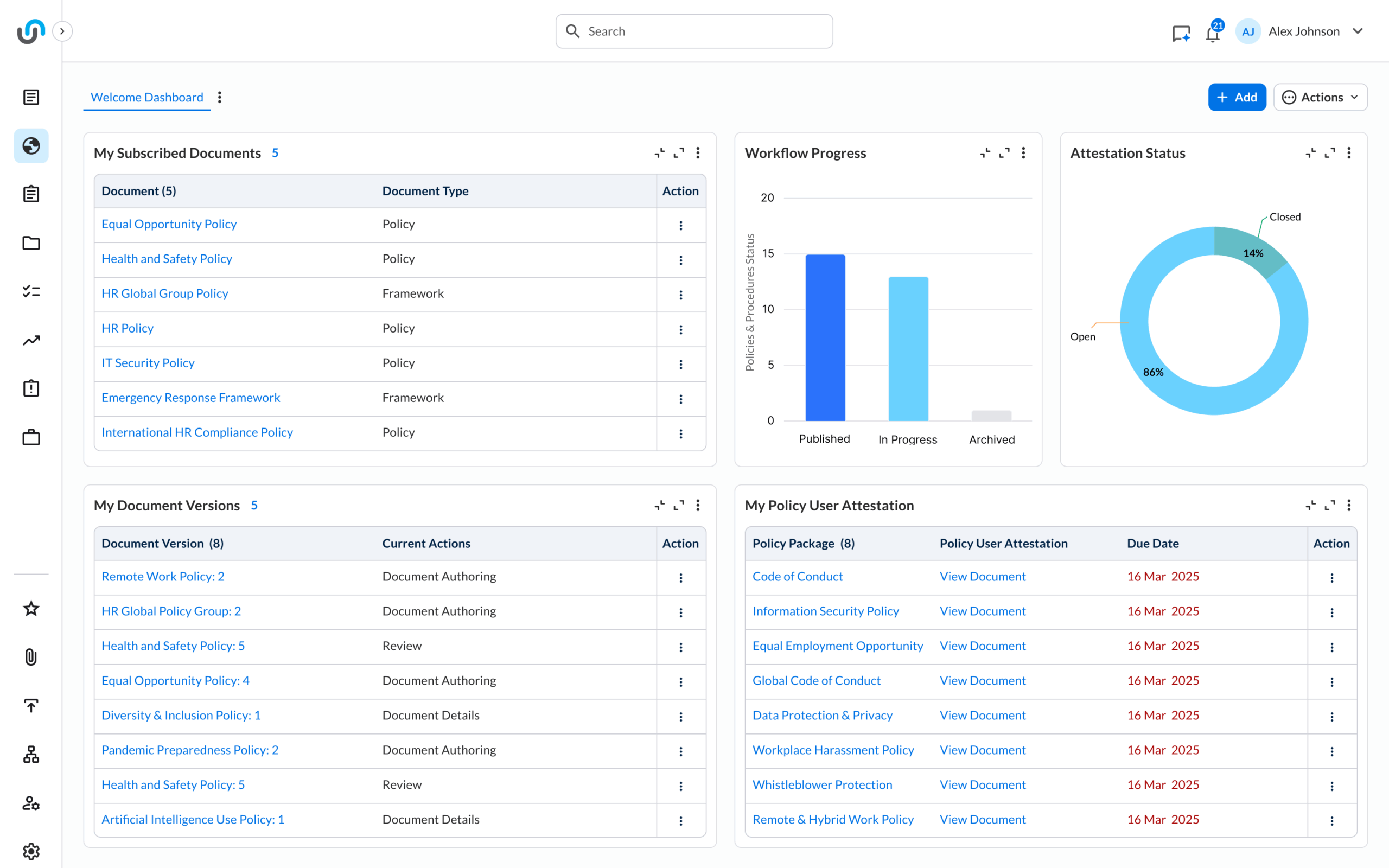Open the Actions dropdown button

[x=1320, y=97]
